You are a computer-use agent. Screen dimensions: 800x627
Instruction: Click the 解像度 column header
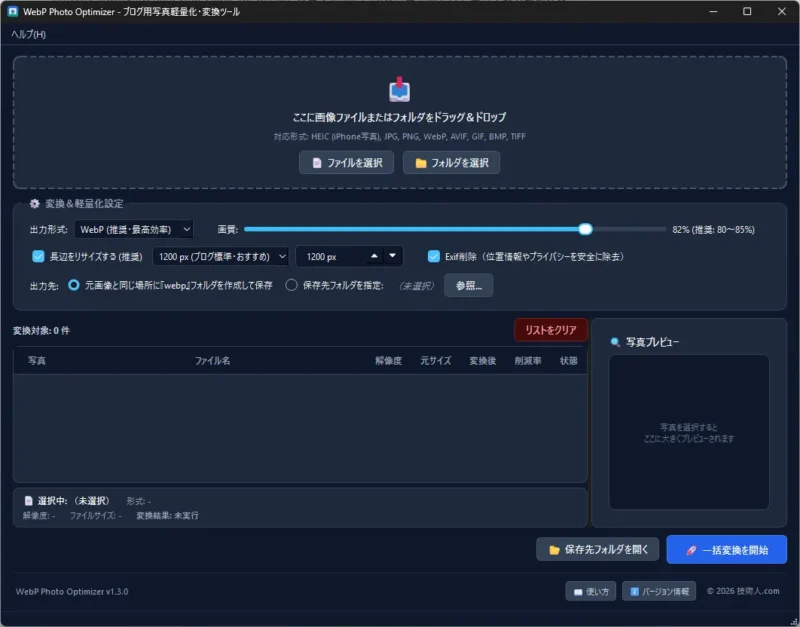click(389, 361)
